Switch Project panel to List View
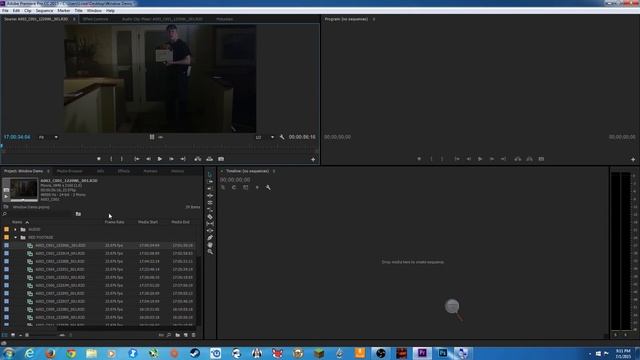This screenshot has width=640, height=360. tap(5, 335)
